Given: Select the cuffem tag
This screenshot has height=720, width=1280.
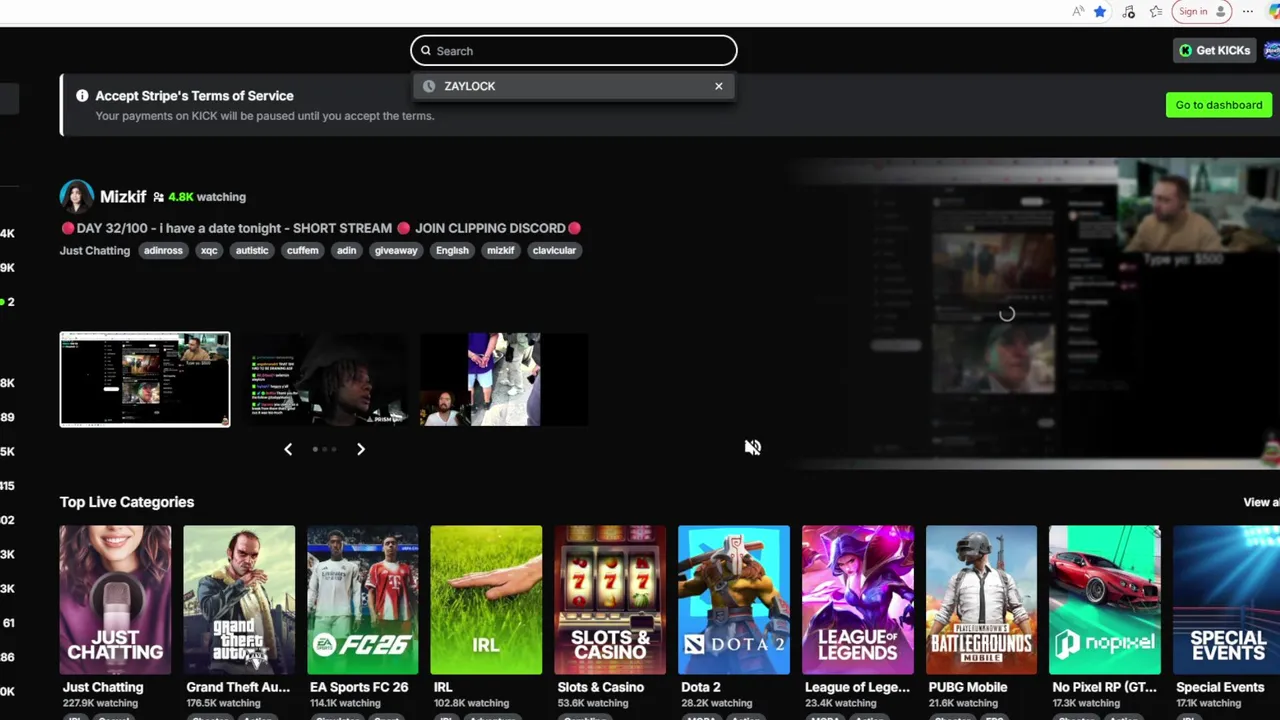Looking at the screenshot, I should point(302,251).
